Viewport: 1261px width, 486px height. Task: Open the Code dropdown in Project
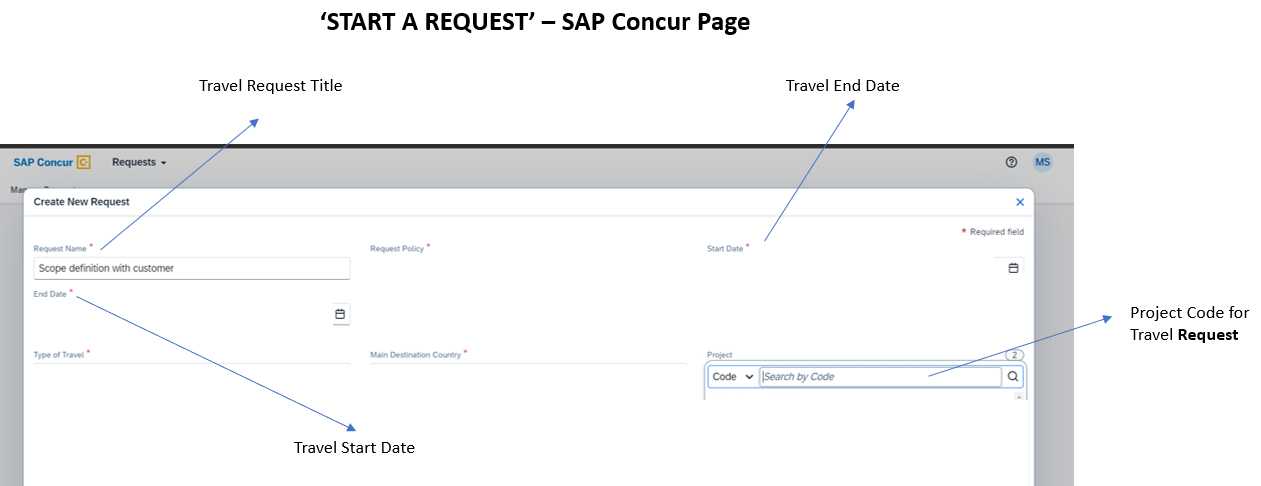tap(733, 377)
